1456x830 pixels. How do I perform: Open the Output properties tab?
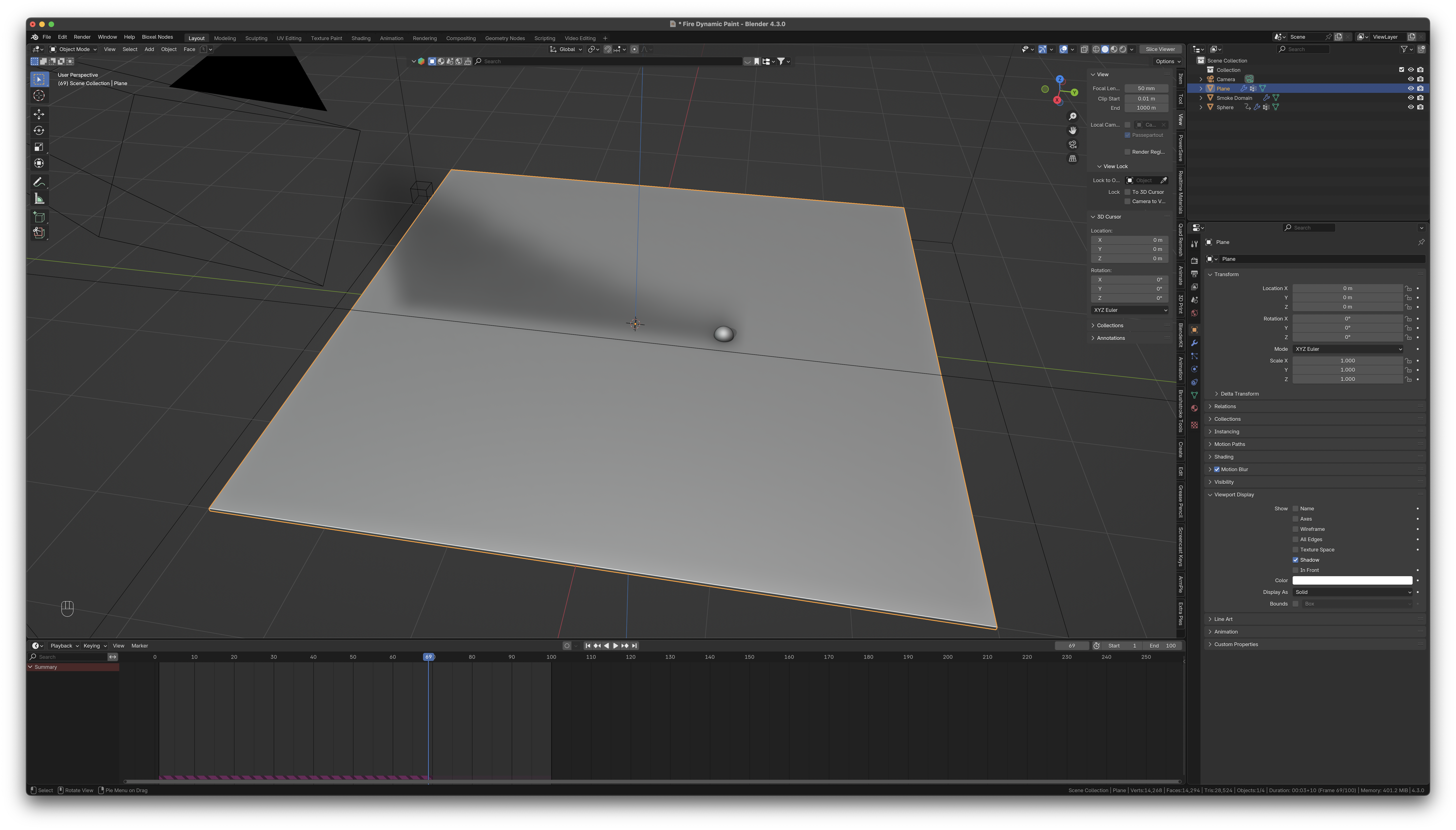click(x=1194, y=274)
